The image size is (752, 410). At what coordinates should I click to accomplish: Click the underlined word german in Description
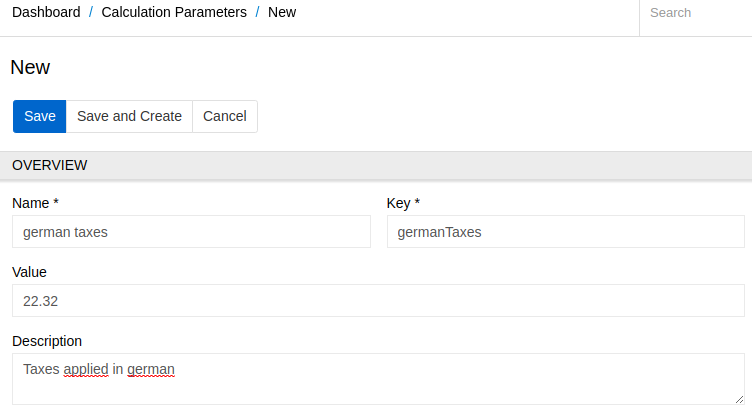pos(151,369)
